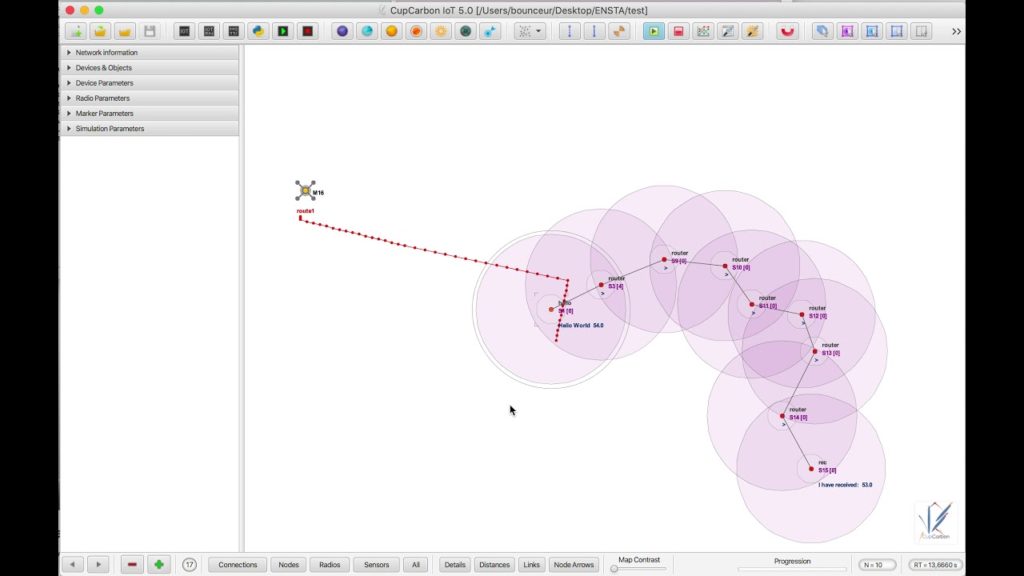Click the second vertical line icon

[x=594, y=31]
